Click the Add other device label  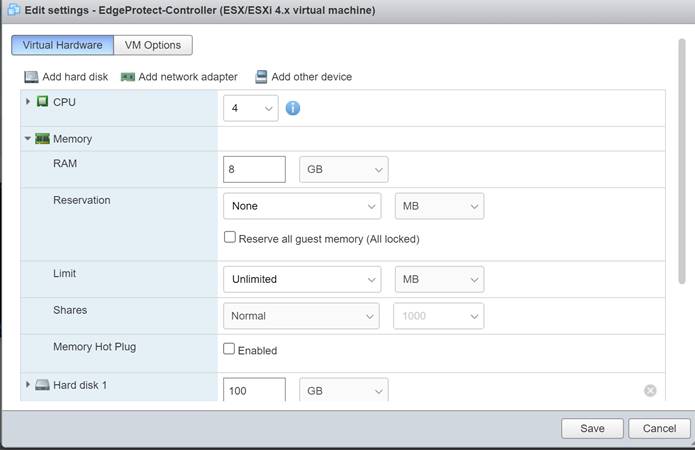click(x=312, y=77)
